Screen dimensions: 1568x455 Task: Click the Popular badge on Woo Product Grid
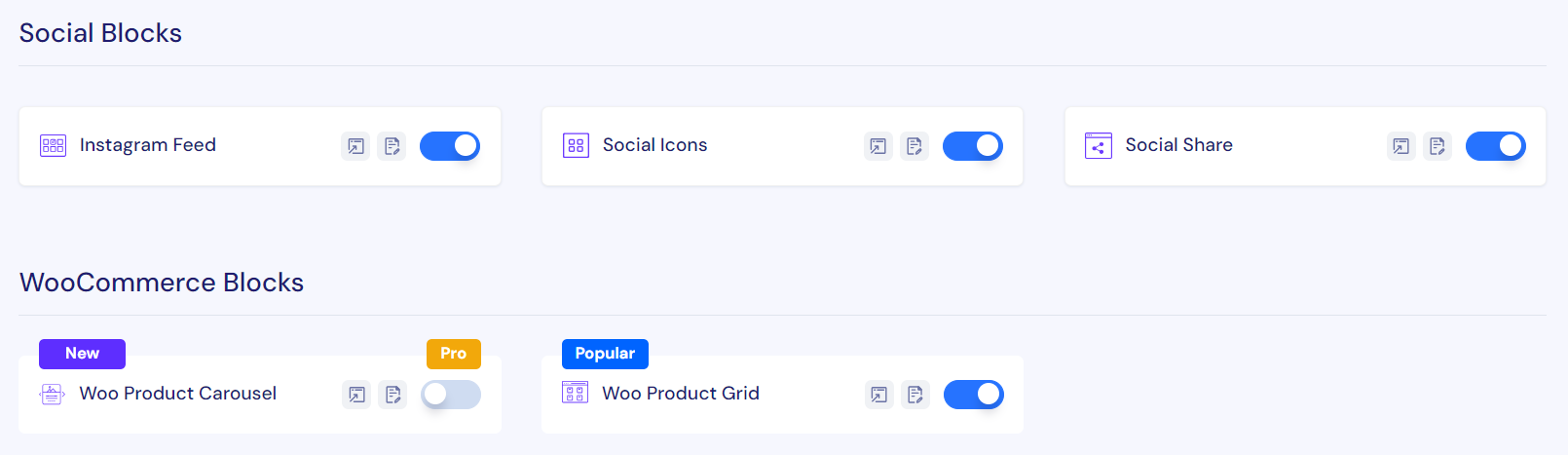coord(605,354)
